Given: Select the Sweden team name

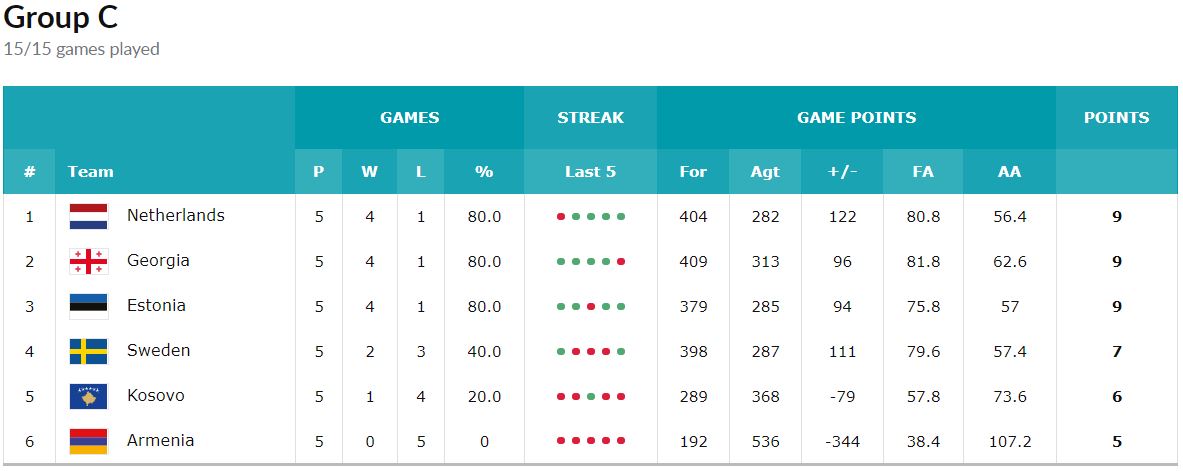Looking at the screenshot, I should (158, 350).
